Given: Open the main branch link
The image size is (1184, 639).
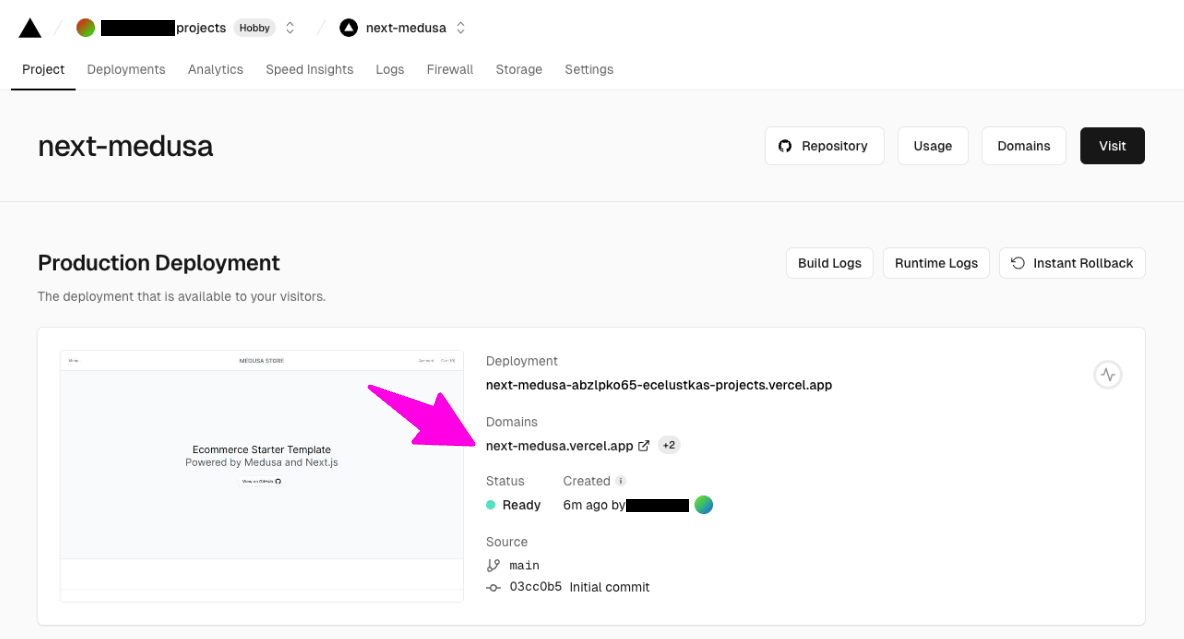Looking at the screenshot, I should [x=524, y=565].
